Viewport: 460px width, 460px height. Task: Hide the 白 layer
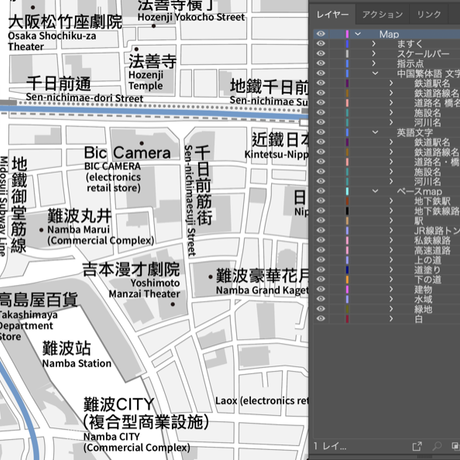coord(321,319)
